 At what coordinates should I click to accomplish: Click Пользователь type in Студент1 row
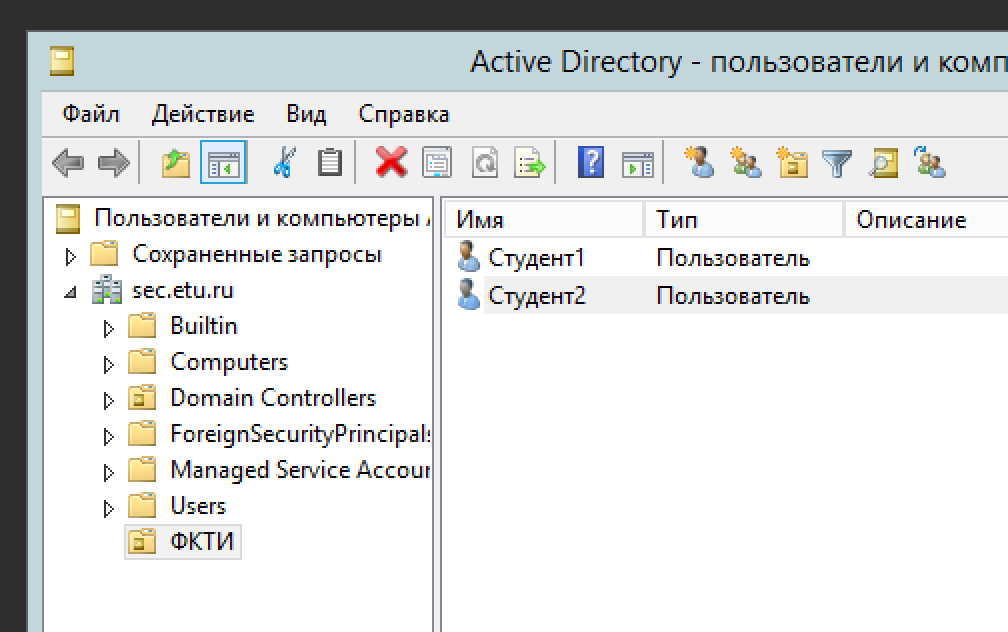[x=733, y=258]
